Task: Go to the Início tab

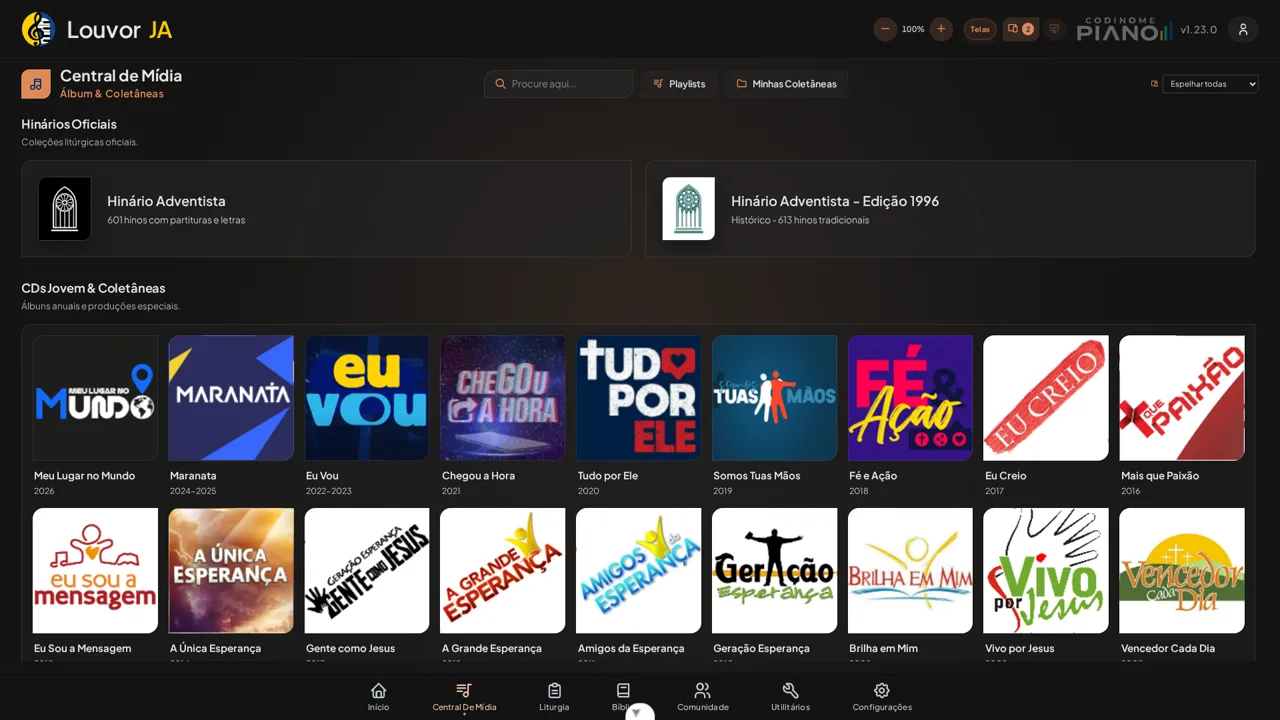Action: tap(378, 697)
